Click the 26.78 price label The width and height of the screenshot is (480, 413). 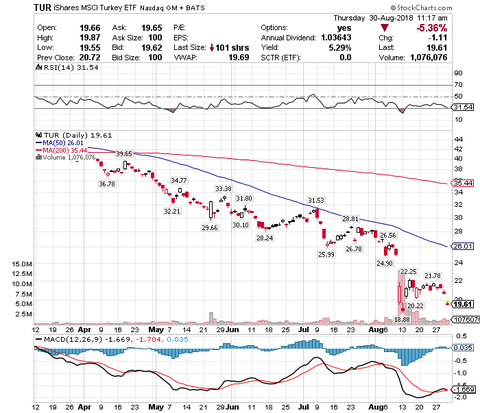[x=354, y=249]
